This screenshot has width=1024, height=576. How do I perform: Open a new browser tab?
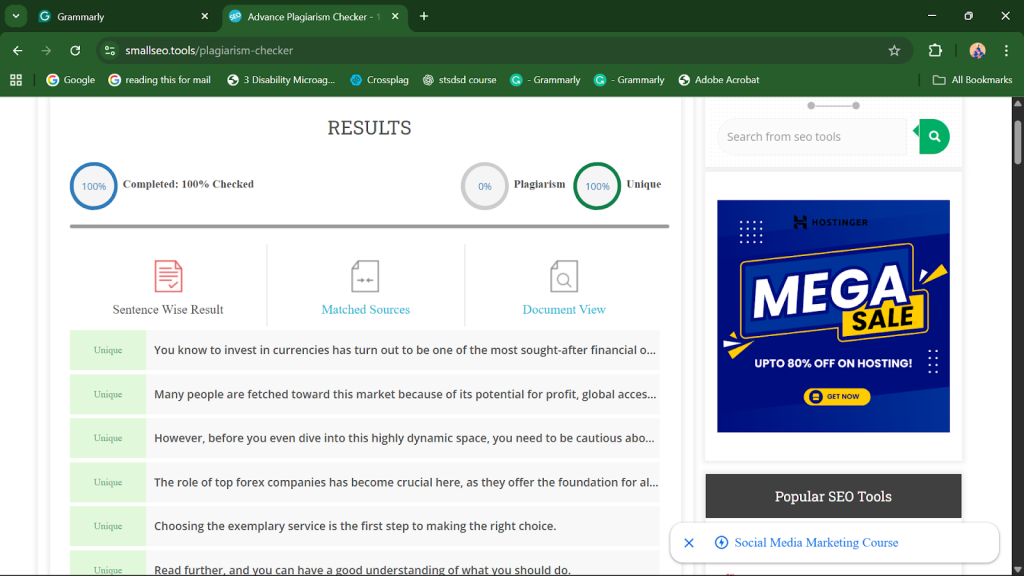click(424, 16)
